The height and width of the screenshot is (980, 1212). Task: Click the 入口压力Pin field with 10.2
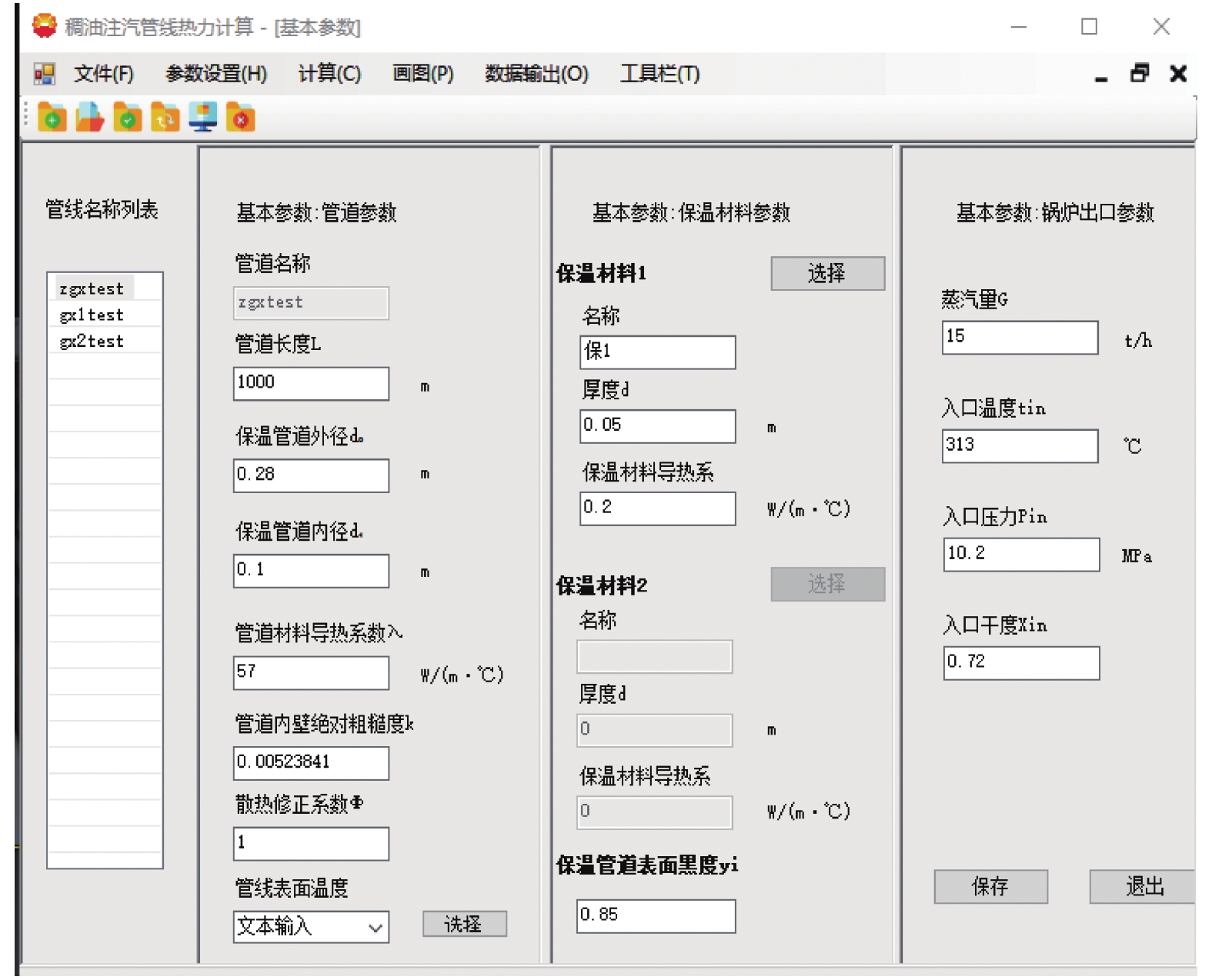1022,555
